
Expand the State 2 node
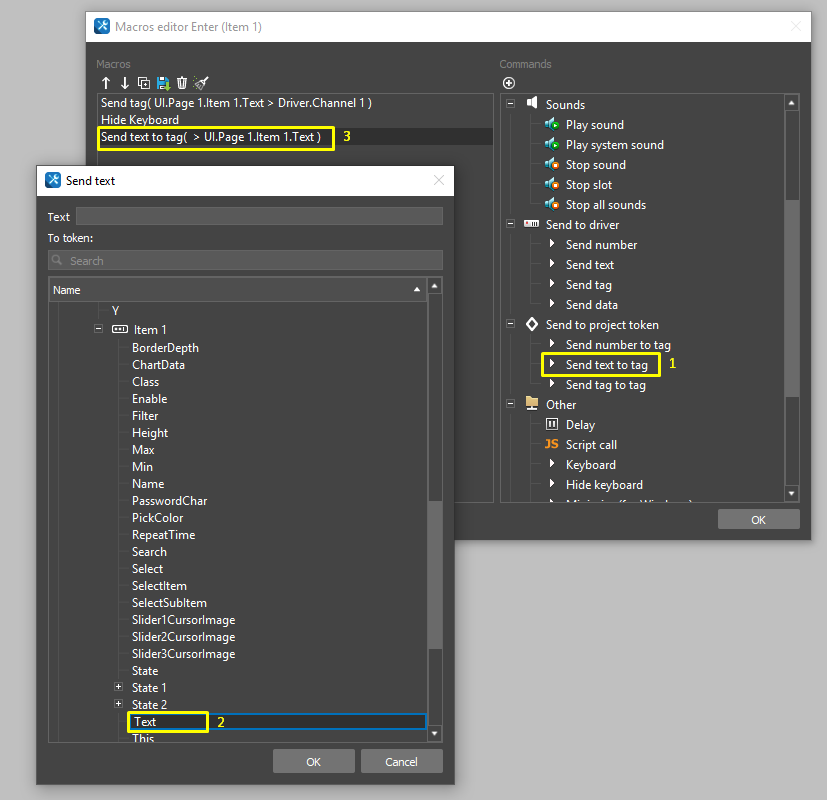tap(119, 704)
